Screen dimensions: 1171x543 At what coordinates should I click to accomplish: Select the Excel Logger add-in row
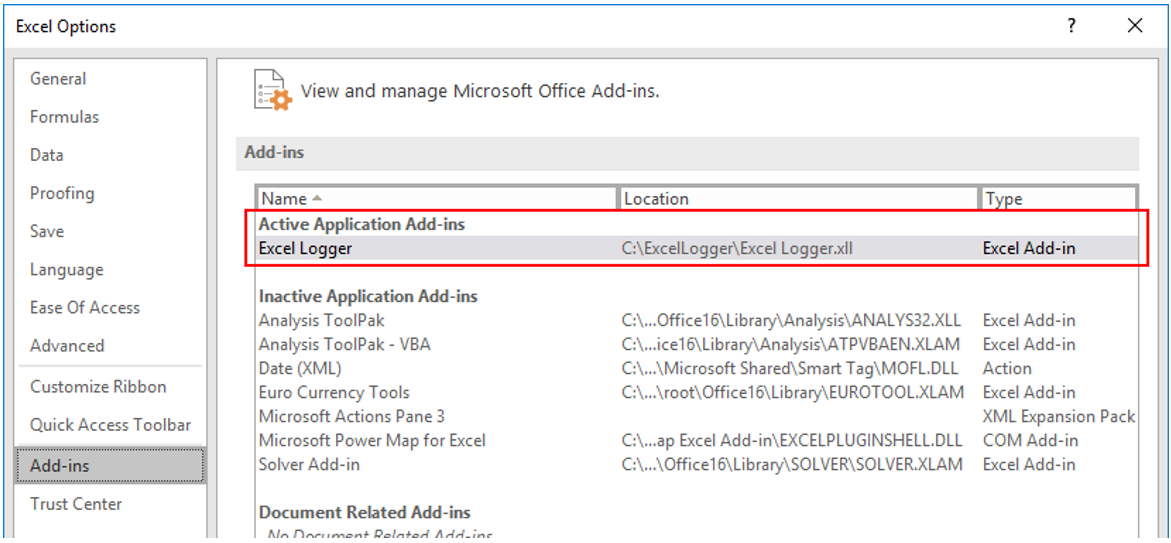click(305, 248)
